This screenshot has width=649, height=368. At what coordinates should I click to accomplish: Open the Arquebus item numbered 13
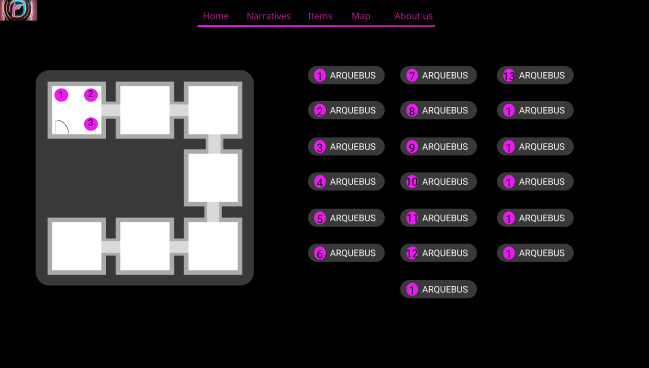(535, 75)
